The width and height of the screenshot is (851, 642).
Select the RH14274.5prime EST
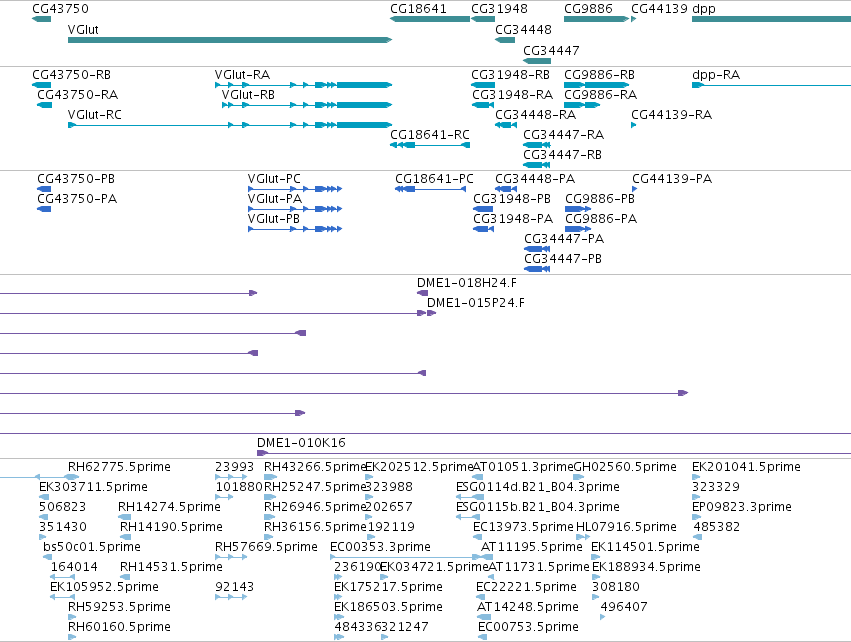[124, 517]
